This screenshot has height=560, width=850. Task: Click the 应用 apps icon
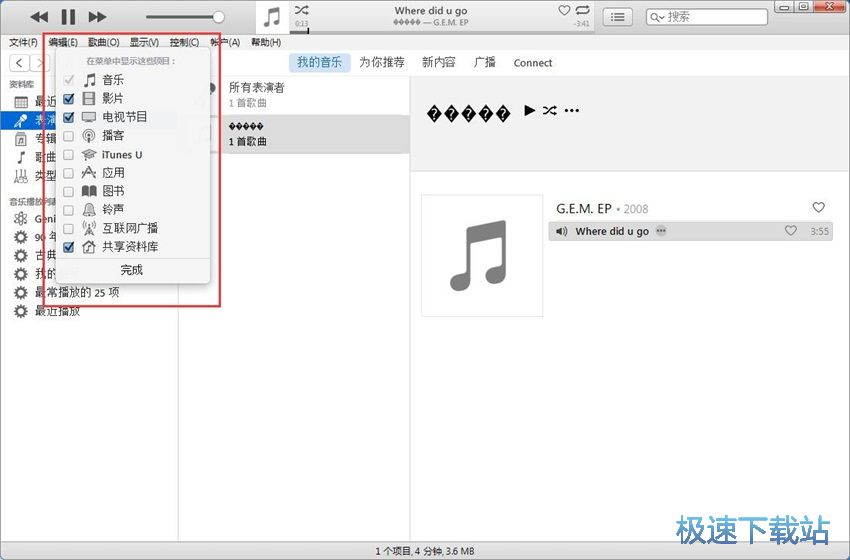tap(89, 172)
